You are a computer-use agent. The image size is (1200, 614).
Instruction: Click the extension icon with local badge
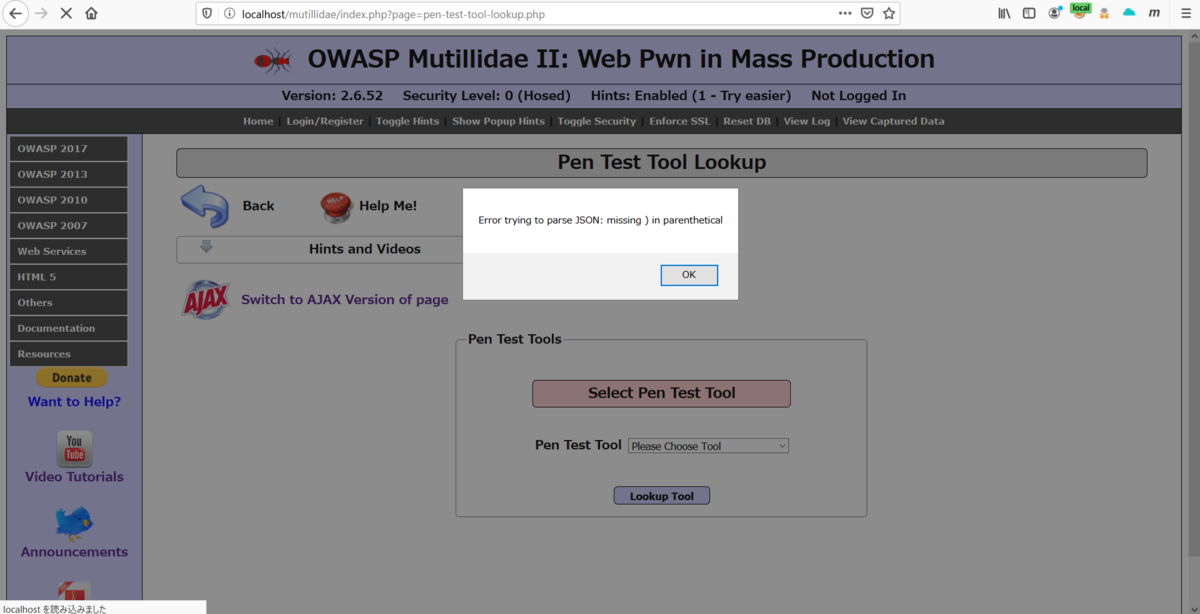pos(1080,12)
